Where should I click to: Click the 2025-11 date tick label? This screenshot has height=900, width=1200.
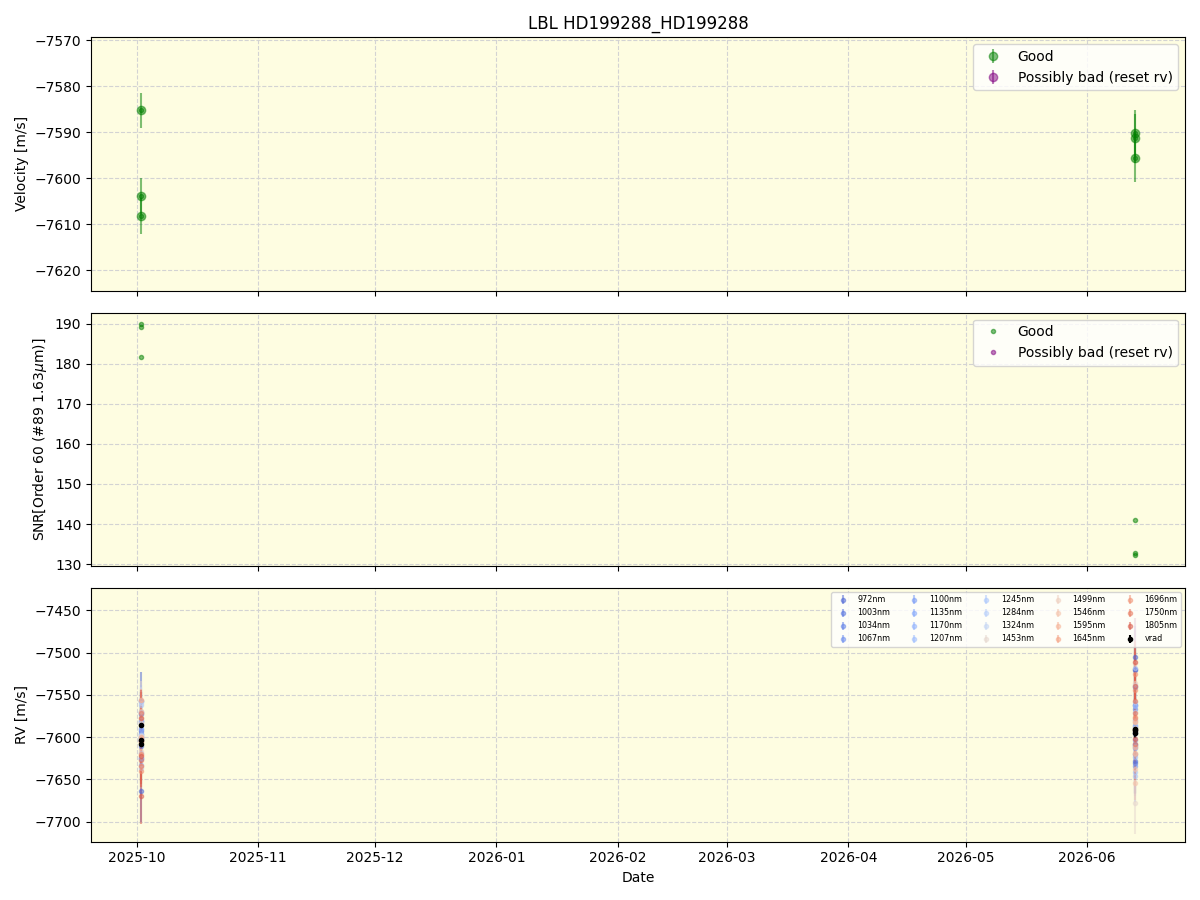[258, 858]
